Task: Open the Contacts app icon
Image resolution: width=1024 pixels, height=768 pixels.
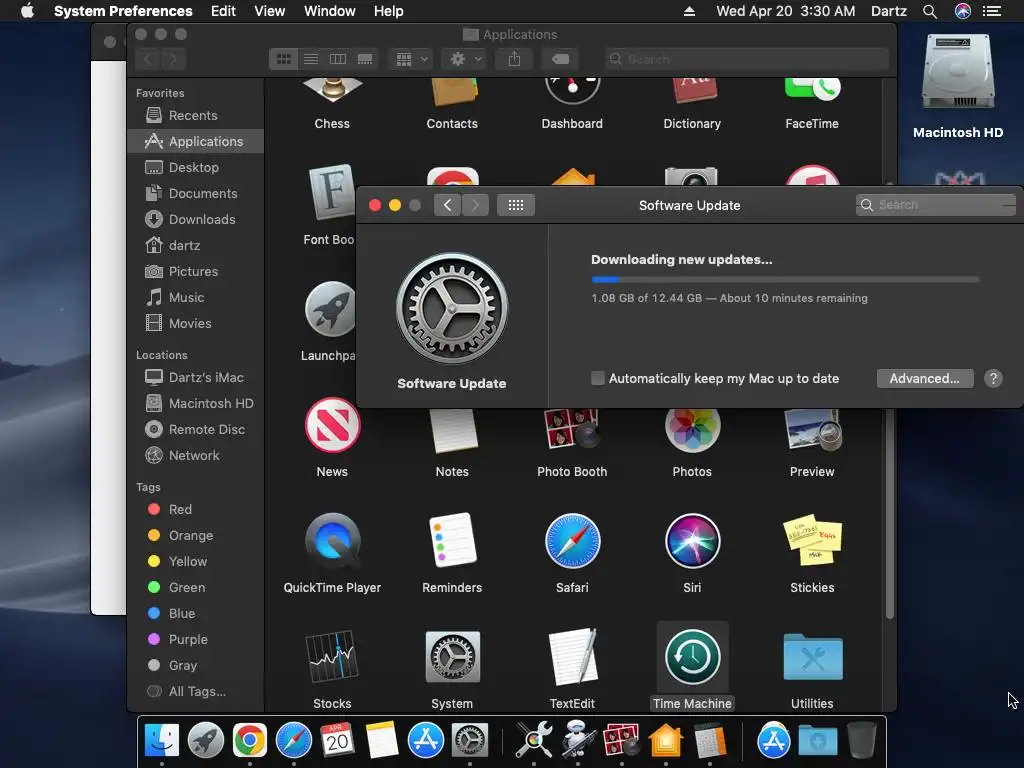Action: (453, 91)
